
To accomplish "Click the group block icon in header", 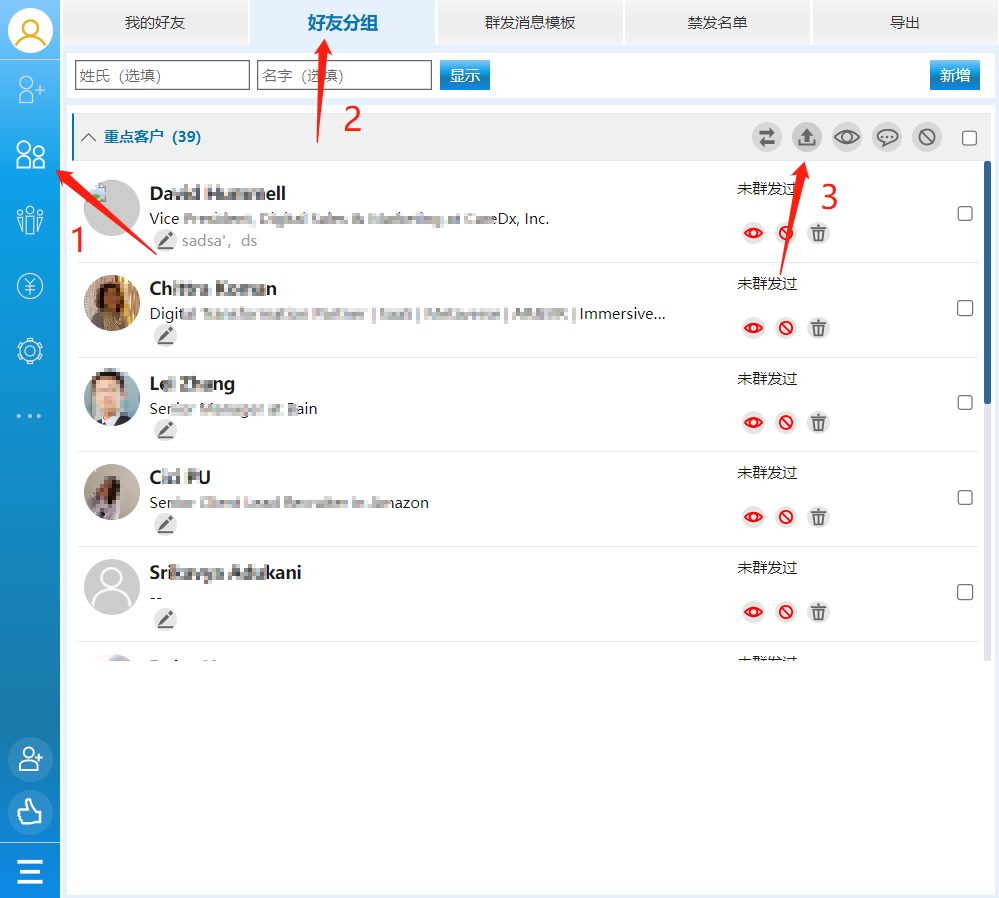I will 927,138.
